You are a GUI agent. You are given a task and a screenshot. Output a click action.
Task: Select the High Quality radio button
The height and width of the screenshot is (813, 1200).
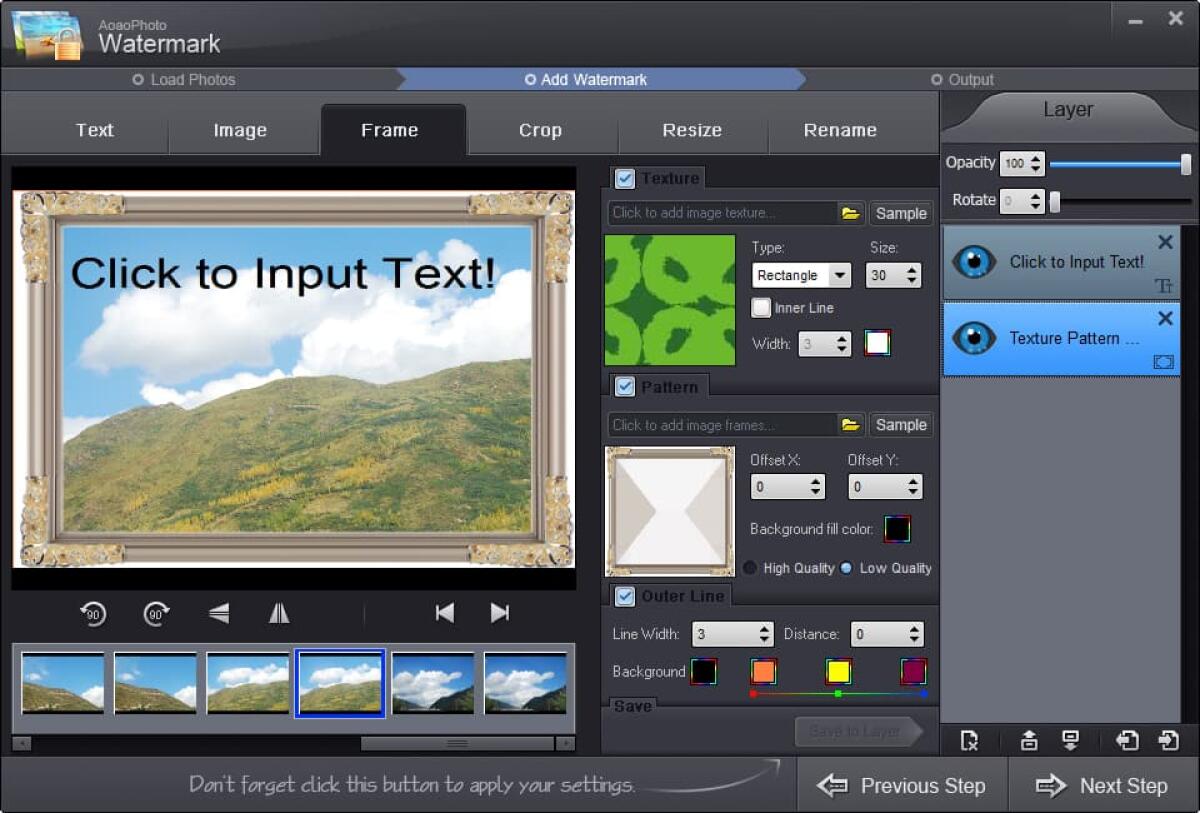(750, 567)
